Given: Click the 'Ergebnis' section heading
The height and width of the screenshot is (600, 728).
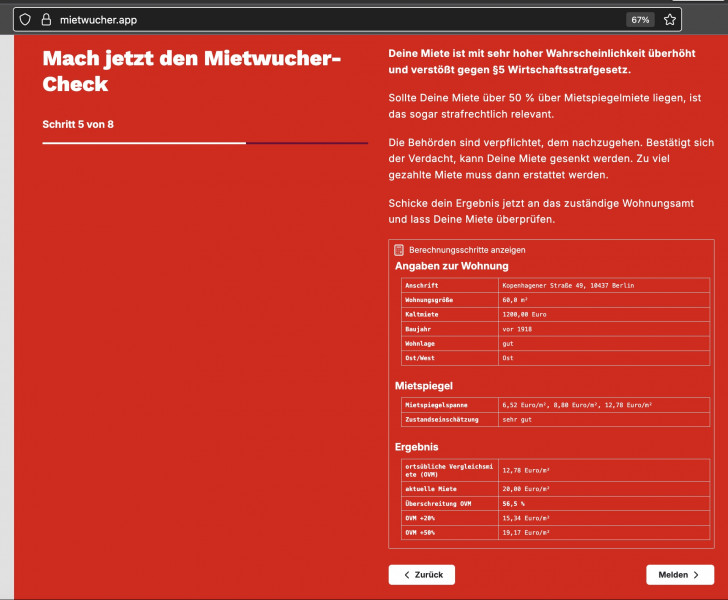Looking at the screenshot, I should pos(416,447).
